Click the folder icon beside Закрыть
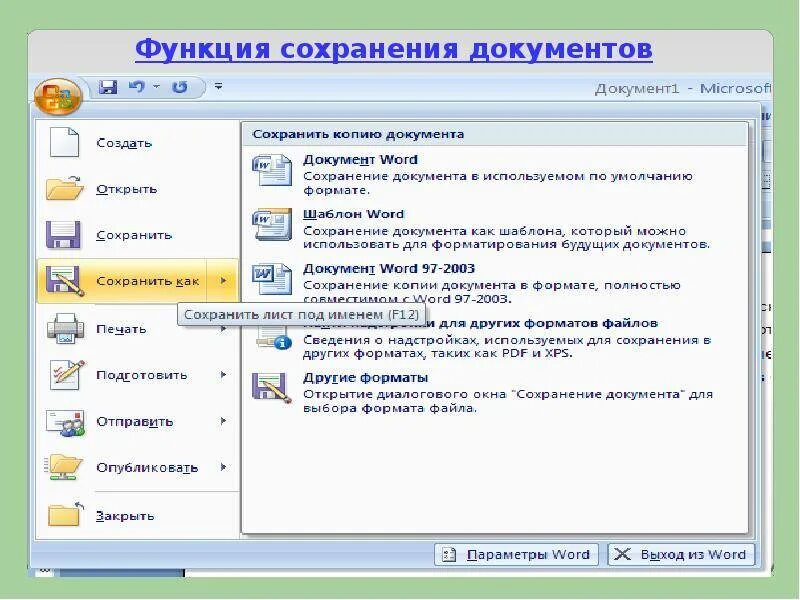Image resolution: width=800 pixels, height=600 pixels. (x=65, y=514)
